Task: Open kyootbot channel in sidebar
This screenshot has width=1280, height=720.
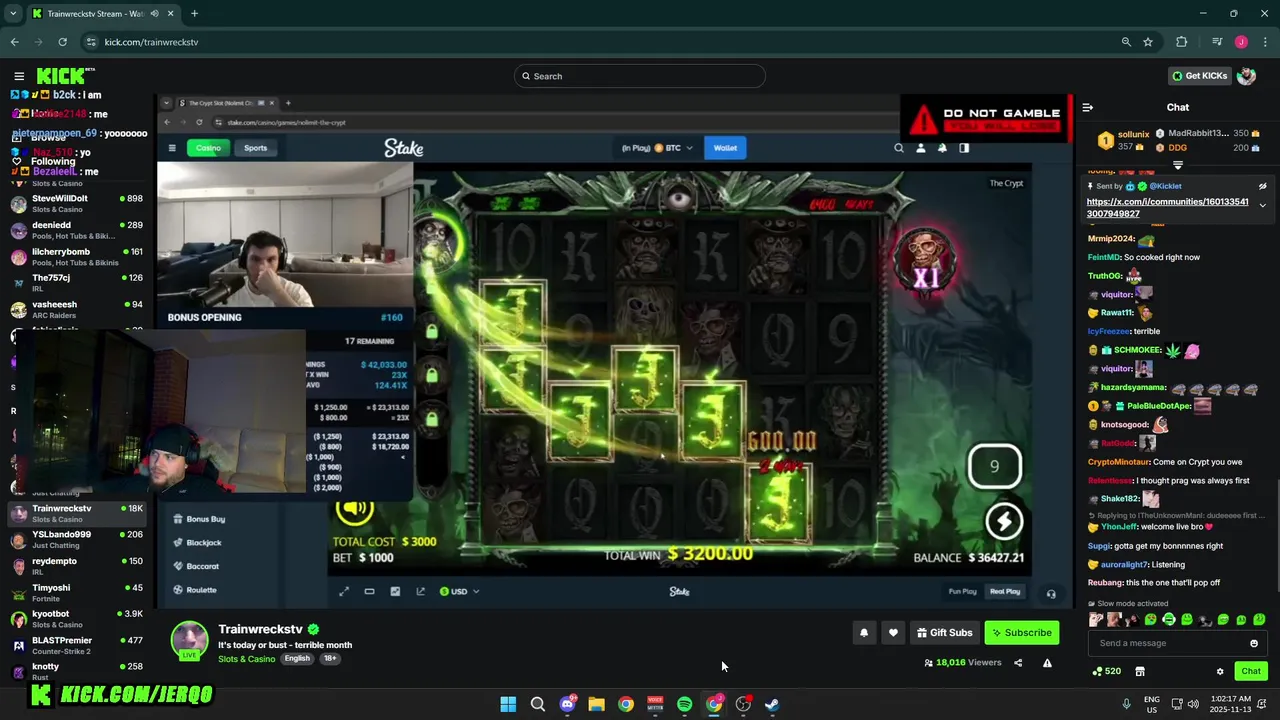Action: 78,619
